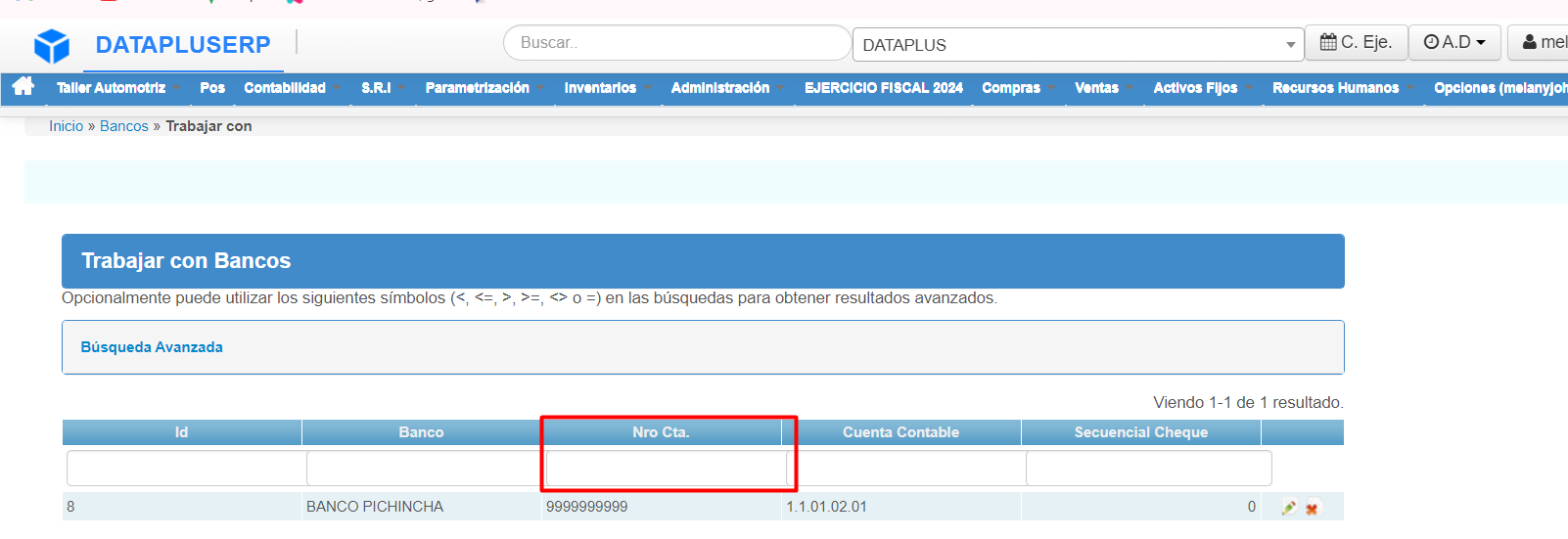
Task: Click the Trabajar con Bancos heading
Action: pyautogui.click(x=186, y=261)
